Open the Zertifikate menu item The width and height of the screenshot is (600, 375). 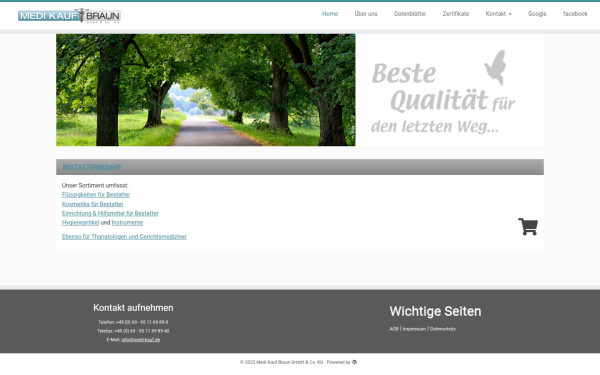click(456, 14)
